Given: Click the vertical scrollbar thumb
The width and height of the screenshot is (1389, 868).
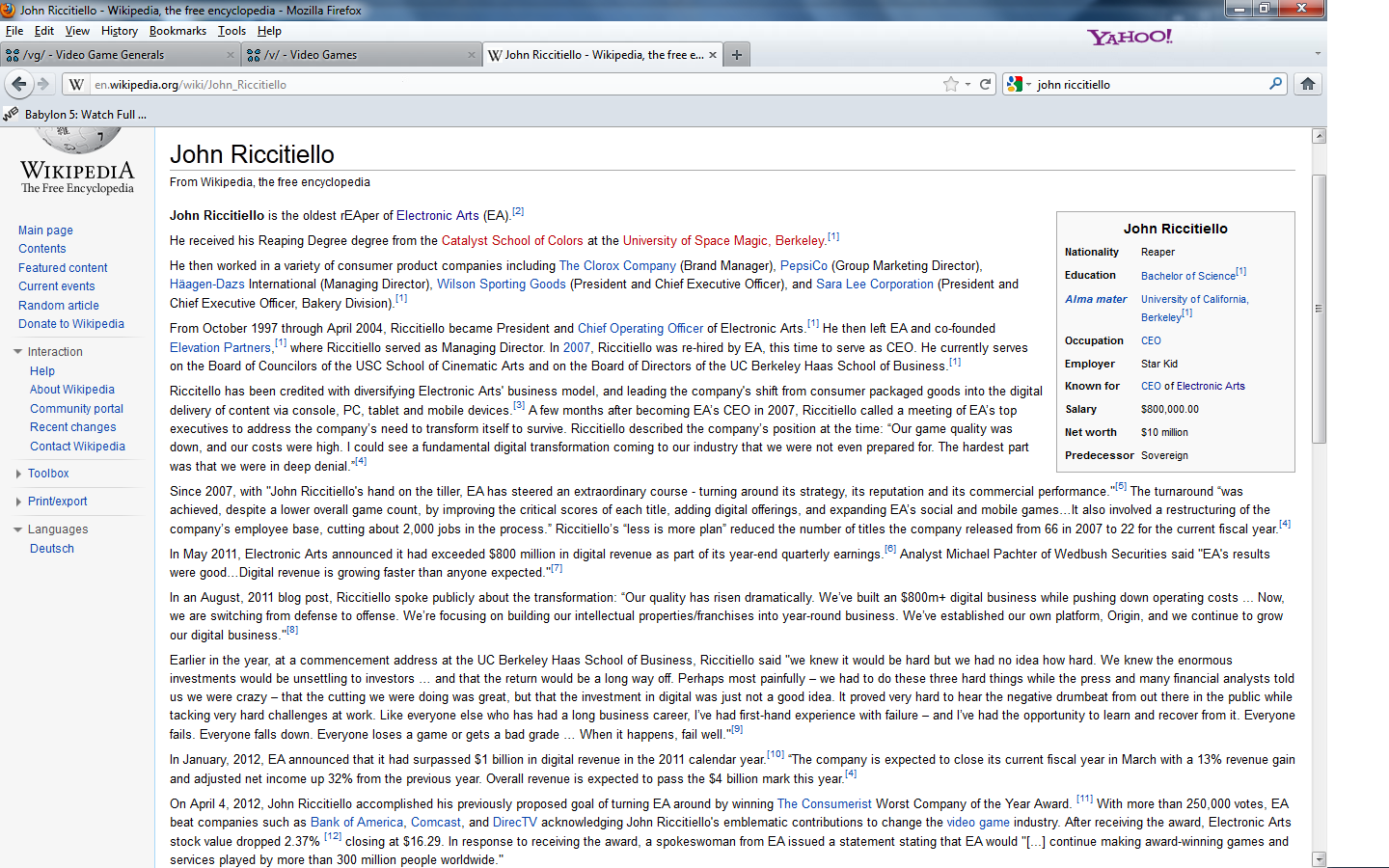Looking at the screenshot, I should click(x=1320, y=309).
